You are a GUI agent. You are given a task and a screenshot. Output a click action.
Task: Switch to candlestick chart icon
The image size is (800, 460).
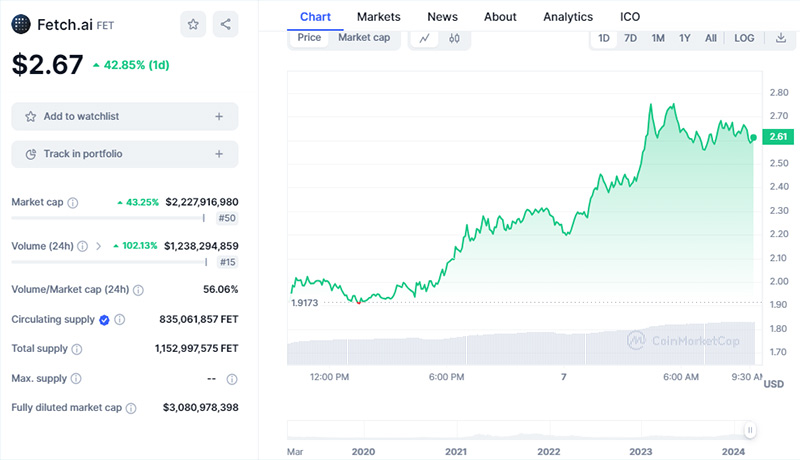[454, 38]
